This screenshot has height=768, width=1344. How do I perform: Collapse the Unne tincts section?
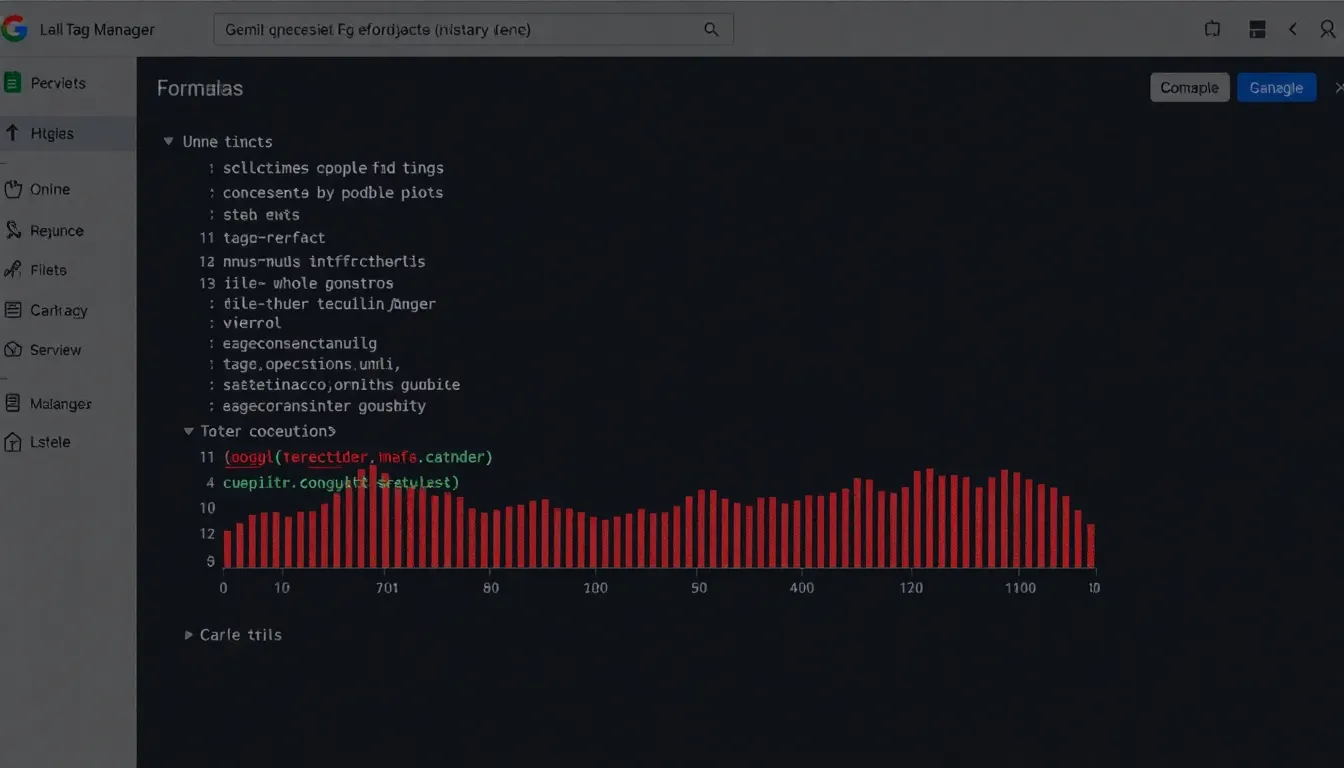[x=169, y=142]
